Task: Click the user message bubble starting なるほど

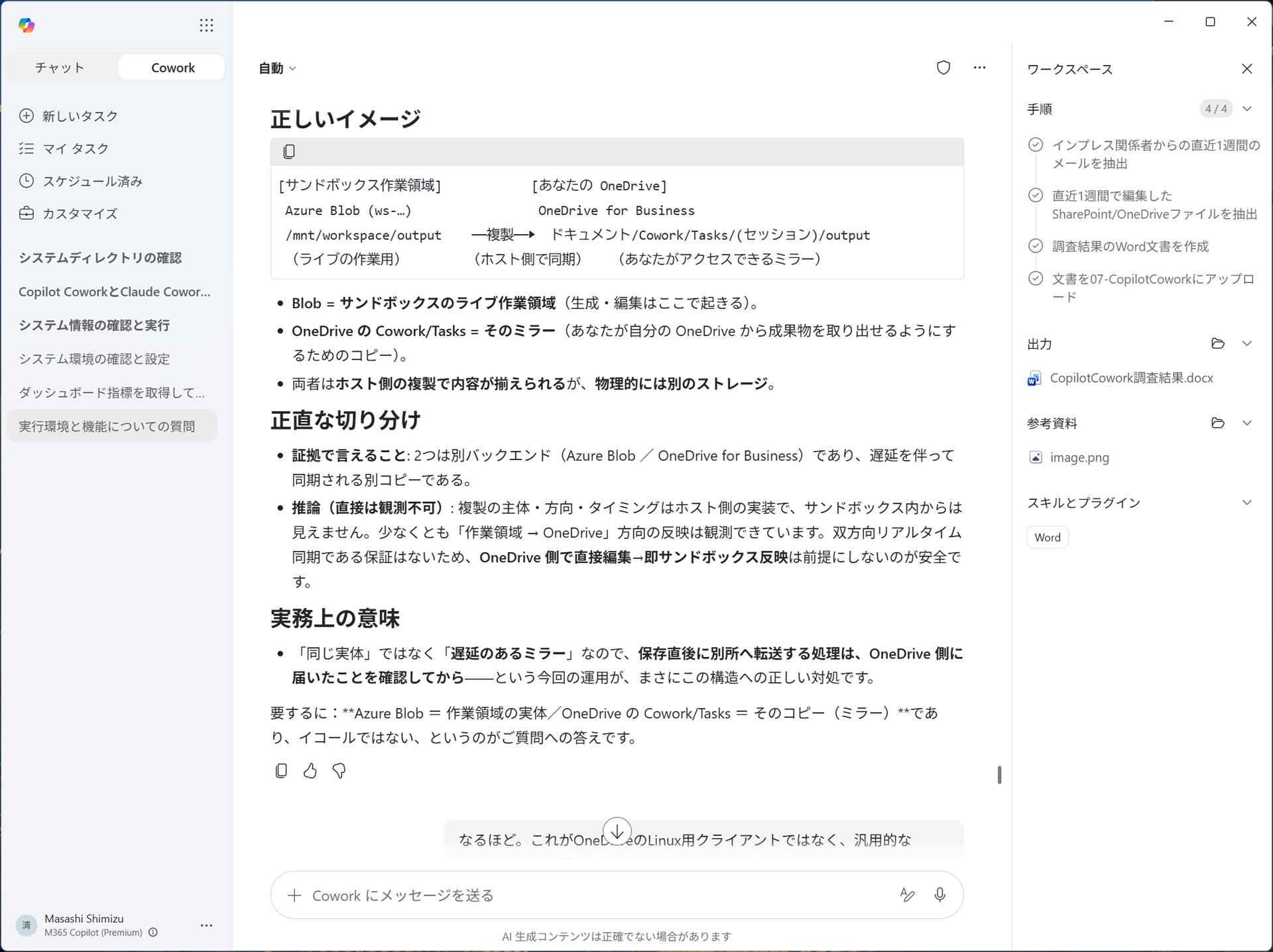Action: point(703,839)
